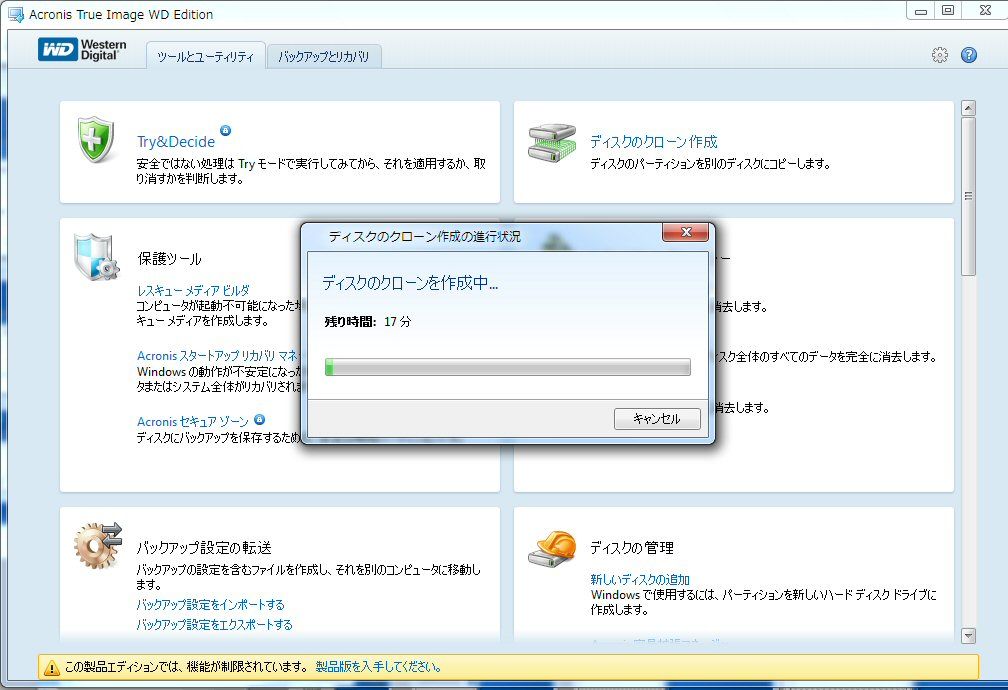This screenshot has height=690, width=1008.
Task: Click the disk clone drives icon
Action: (553, 143)
